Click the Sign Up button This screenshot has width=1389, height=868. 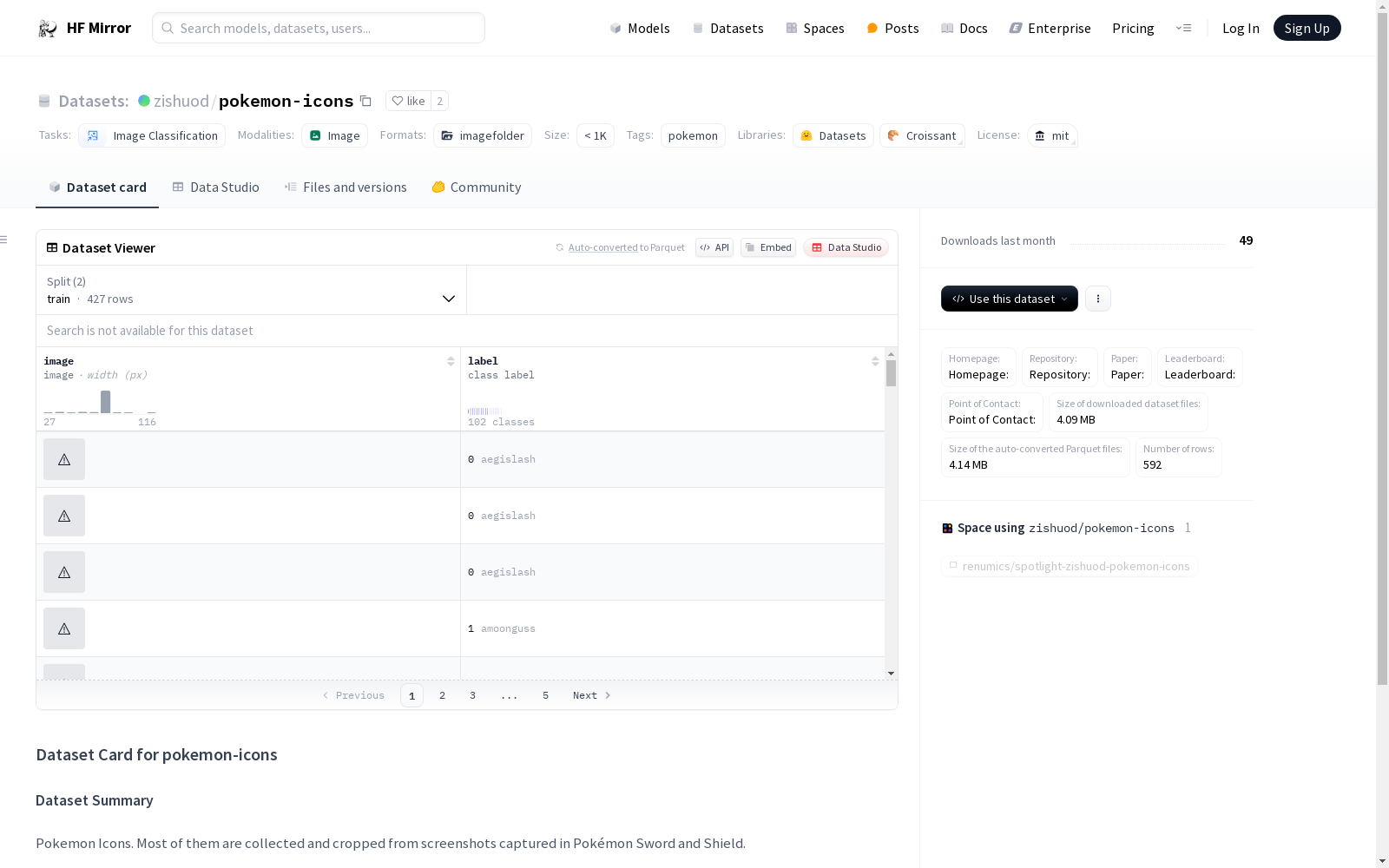pyautogui.click(x=1307, y=28)
